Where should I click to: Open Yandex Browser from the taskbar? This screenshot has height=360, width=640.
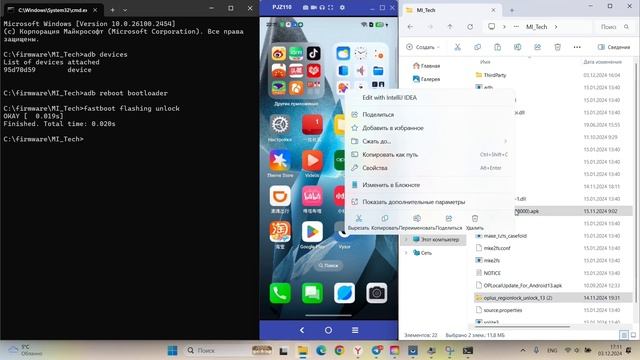point(358,350)
